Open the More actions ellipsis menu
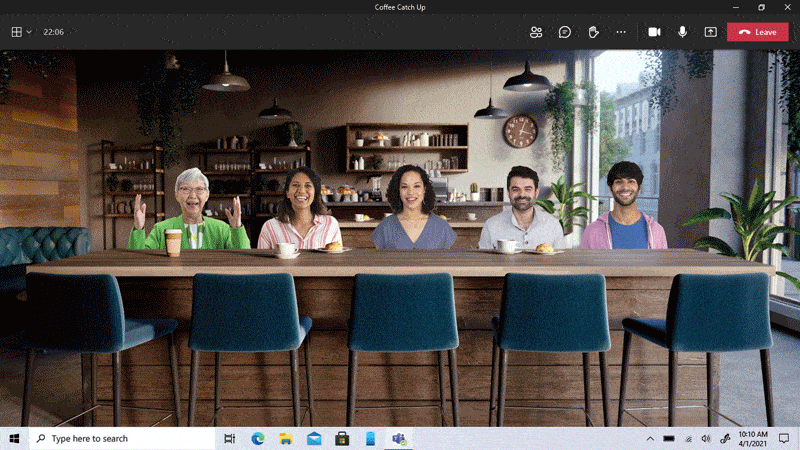Image resolution: width=800 pixels, height=450 pixels. pos(621,32)
